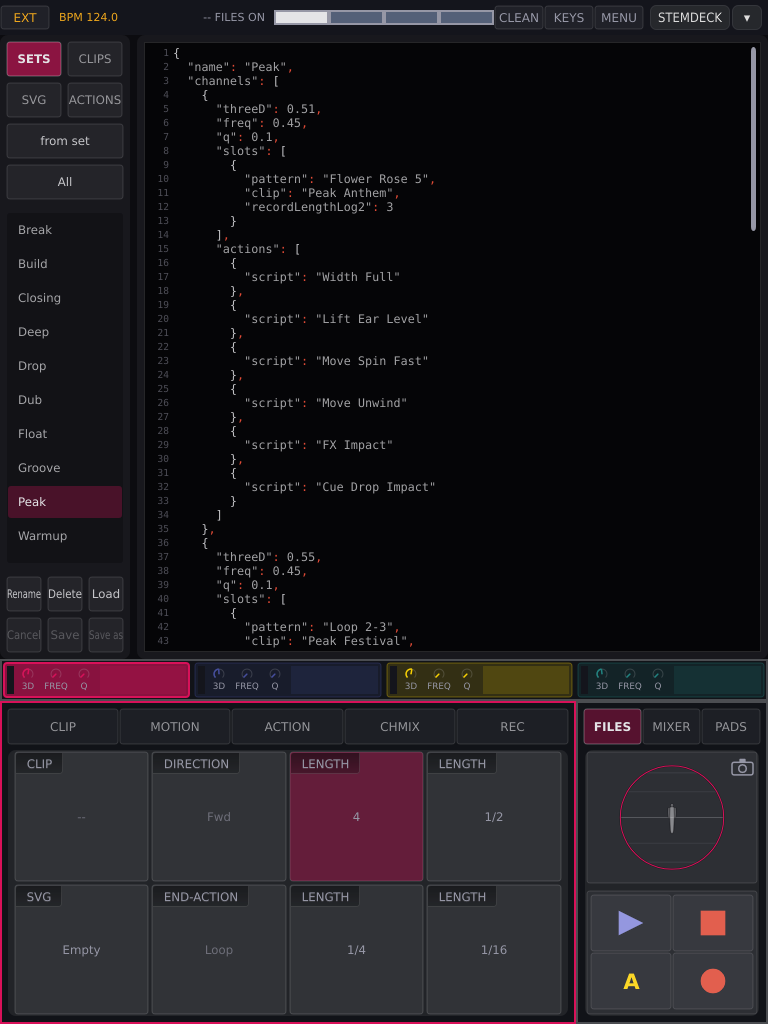
Task: Click the Delete button
Action: point(65,594)
